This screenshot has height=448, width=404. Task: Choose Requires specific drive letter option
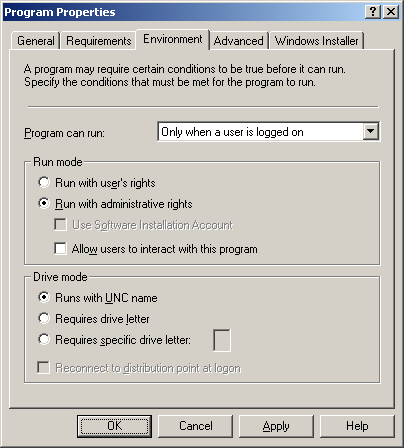tap(114, 340)
